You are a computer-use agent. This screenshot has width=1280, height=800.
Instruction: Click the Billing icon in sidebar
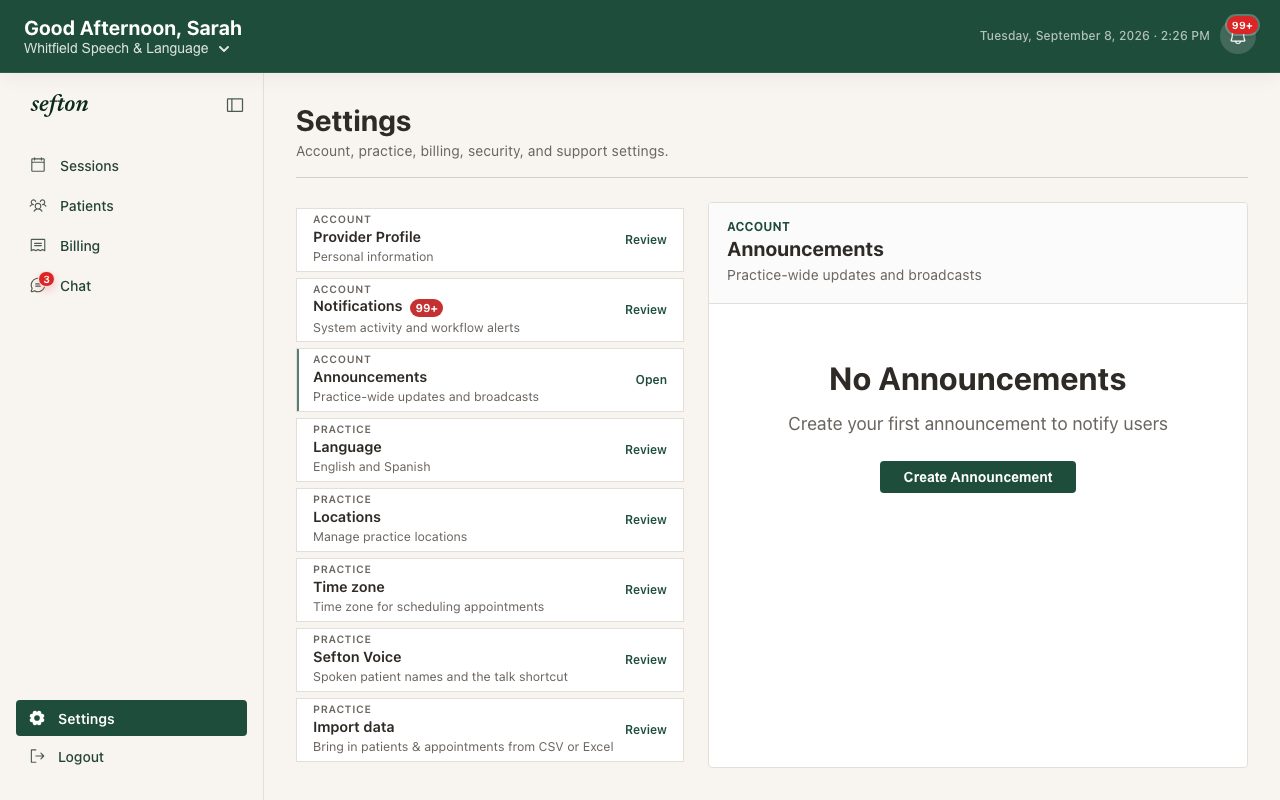[38, 245]
